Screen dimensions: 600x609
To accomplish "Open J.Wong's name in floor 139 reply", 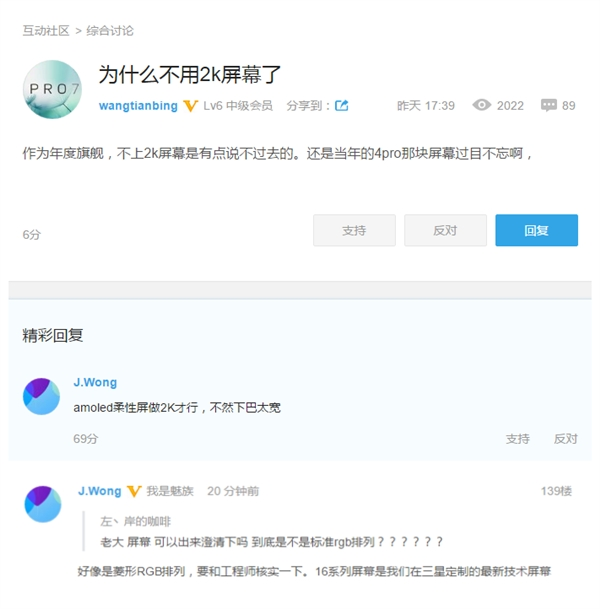I will pos(99,491).
